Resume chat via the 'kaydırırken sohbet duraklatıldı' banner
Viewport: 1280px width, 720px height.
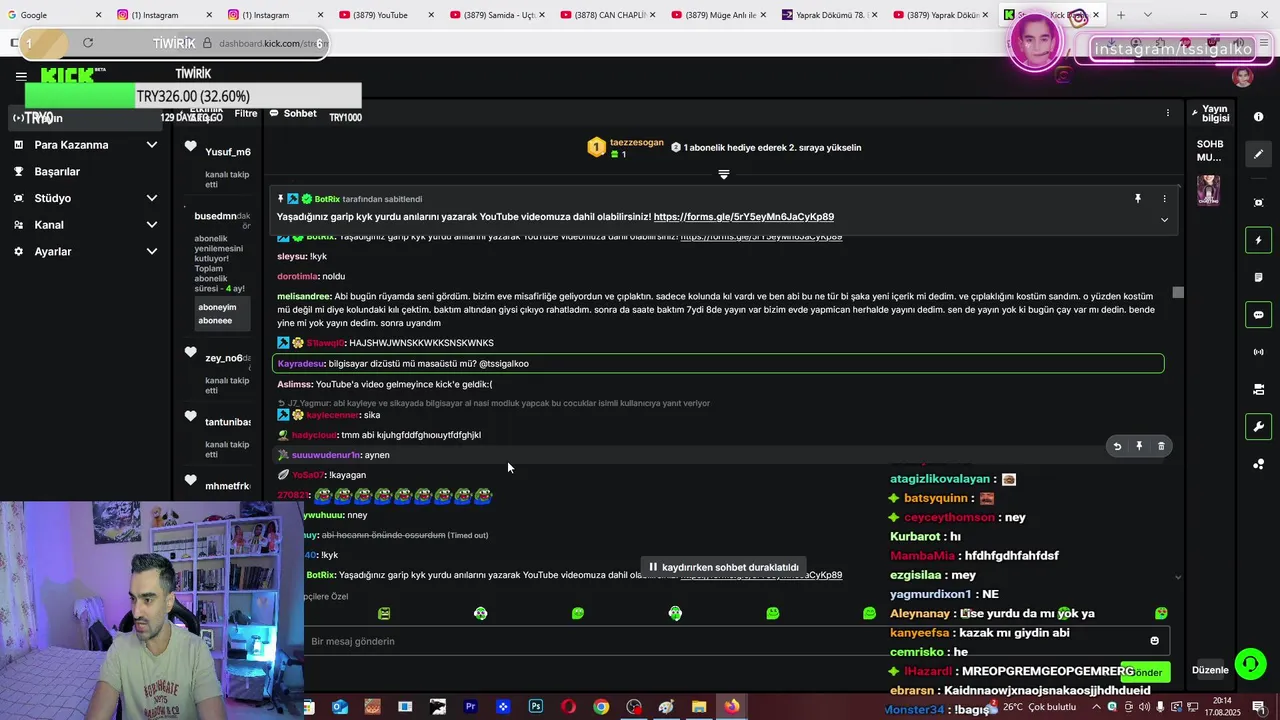tap(723, 567)
